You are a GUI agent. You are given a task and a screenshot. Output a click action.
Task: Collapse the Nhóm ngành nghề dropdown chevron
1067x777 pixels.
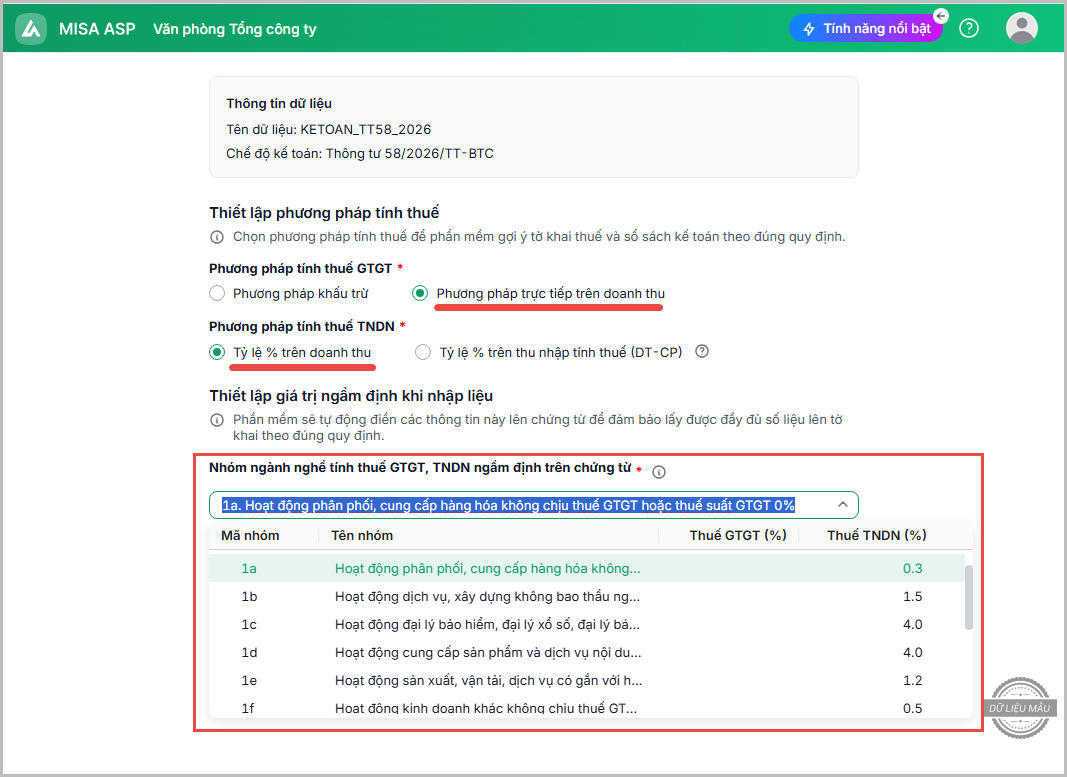click(x=842, y=505)
